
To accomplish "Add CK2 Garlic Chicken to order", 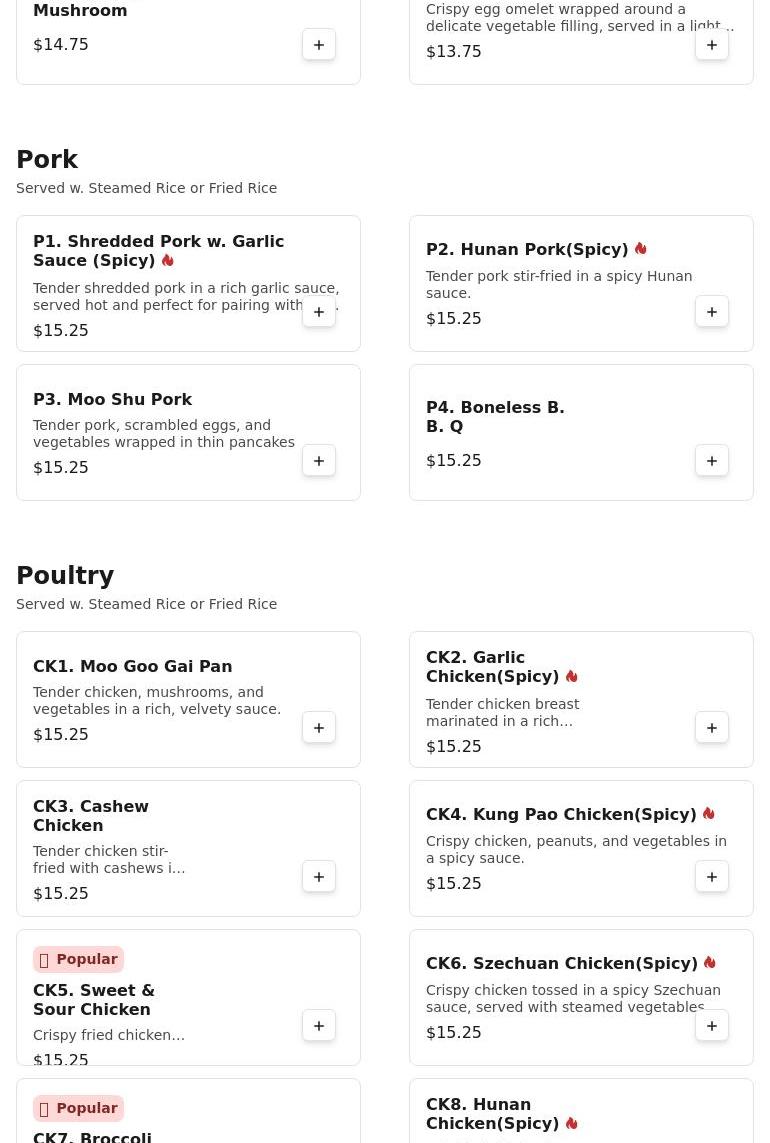I will coord(712,728).
